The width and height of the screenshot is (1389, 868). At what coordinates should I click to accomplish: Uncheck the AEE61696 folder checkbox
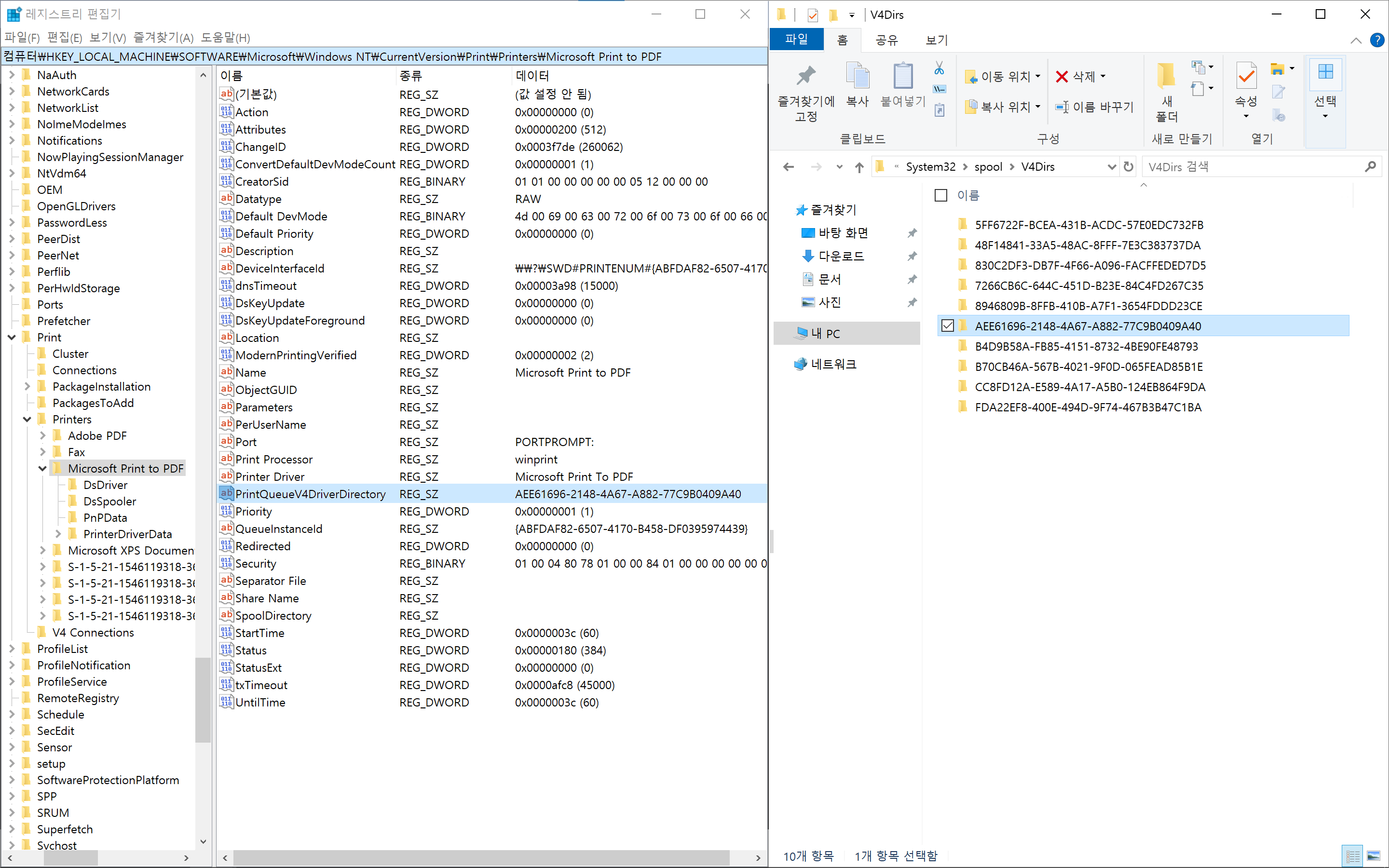(948, 326)
